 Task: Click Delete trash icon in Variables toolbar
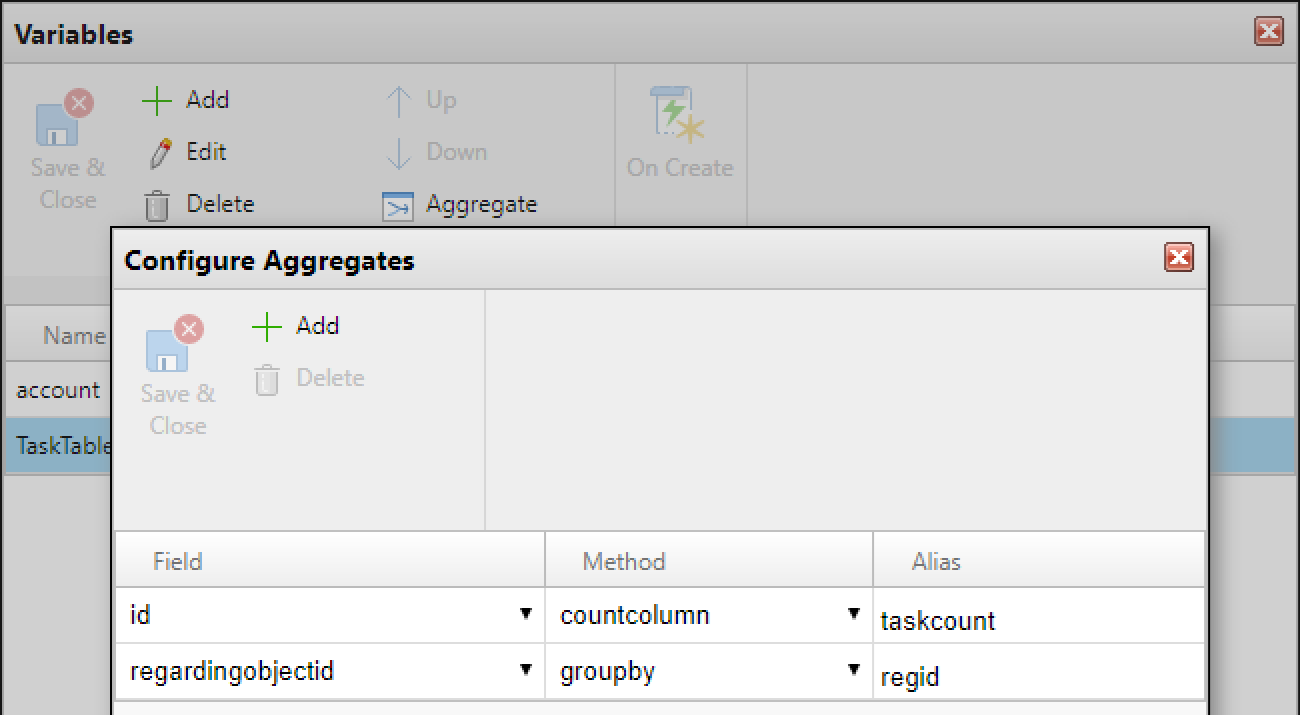tap(157, 205)
